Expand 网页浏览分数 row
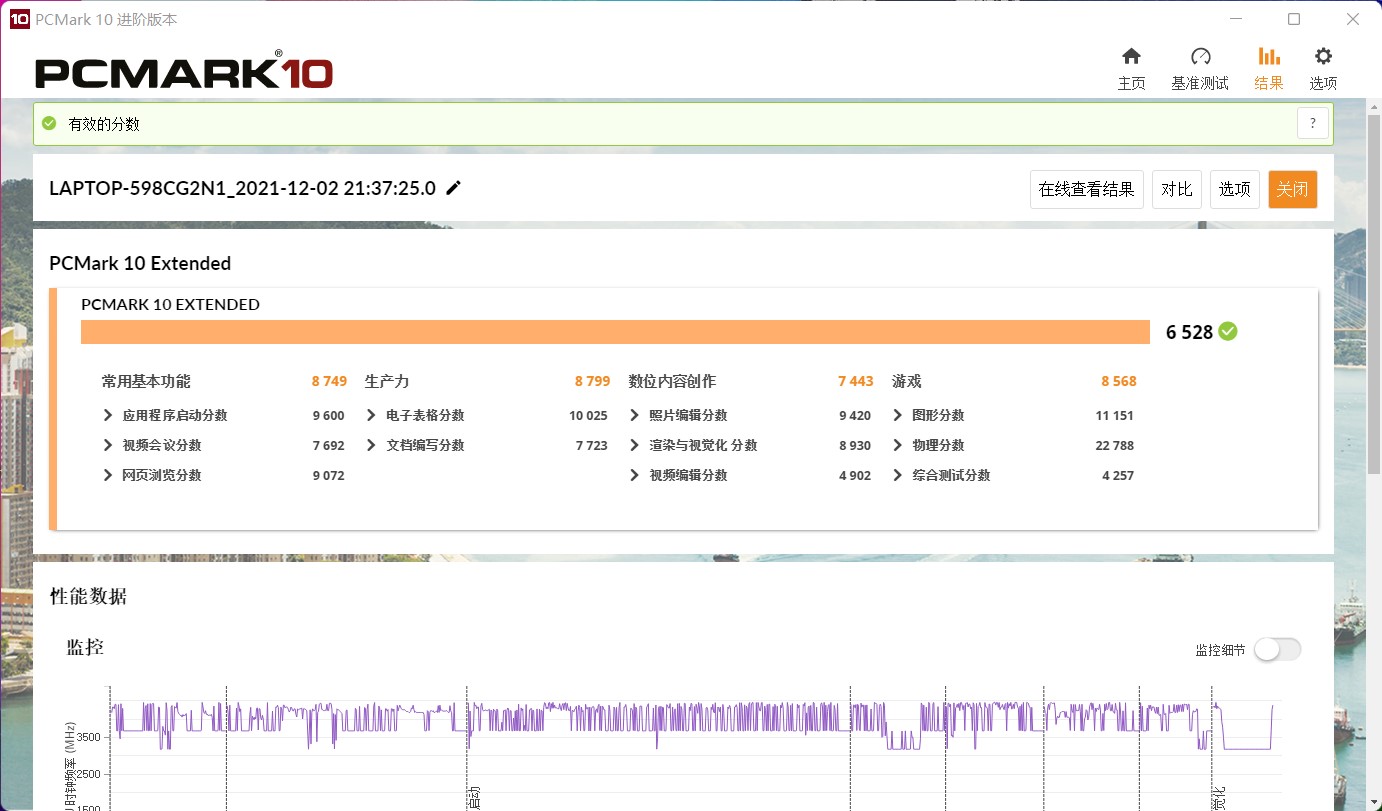The width and height of the screenshot is (1382, 811). pos(108,475)
